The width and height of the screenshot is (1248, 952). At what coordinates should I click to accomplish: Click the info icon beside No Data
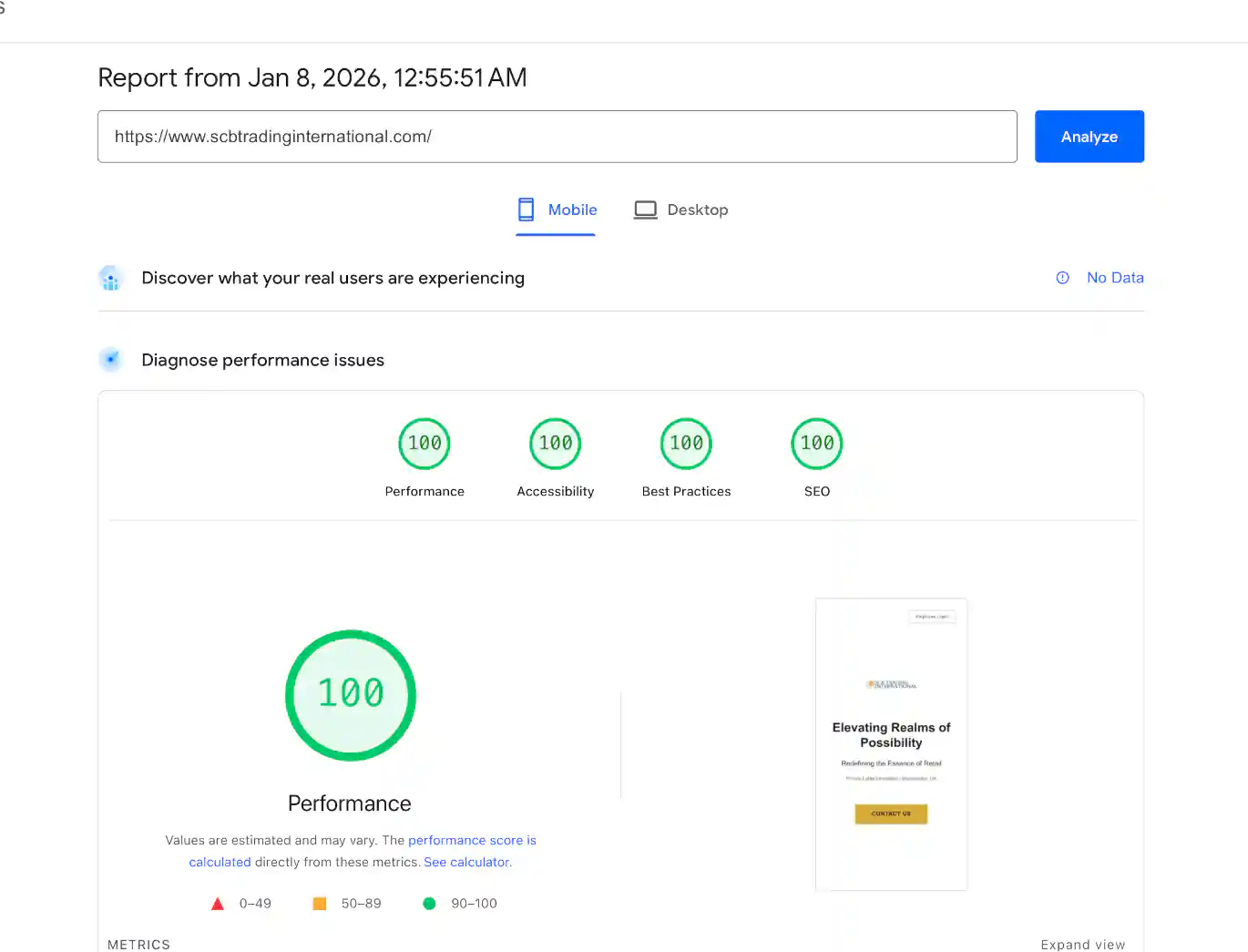click(1062, 278)
